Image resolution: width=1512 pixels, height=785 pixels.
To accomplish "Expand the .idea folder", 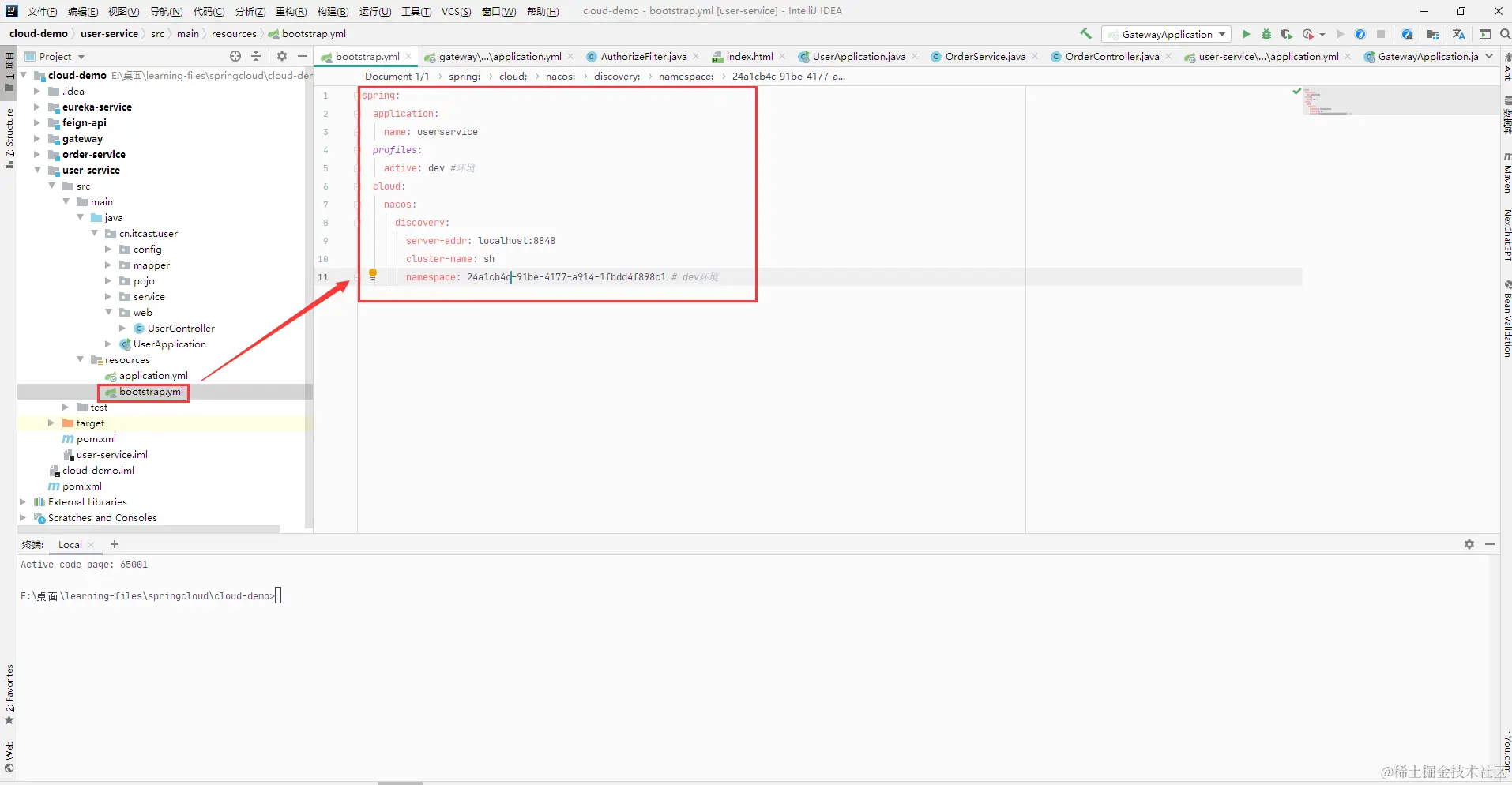I will tap(36, 91).
